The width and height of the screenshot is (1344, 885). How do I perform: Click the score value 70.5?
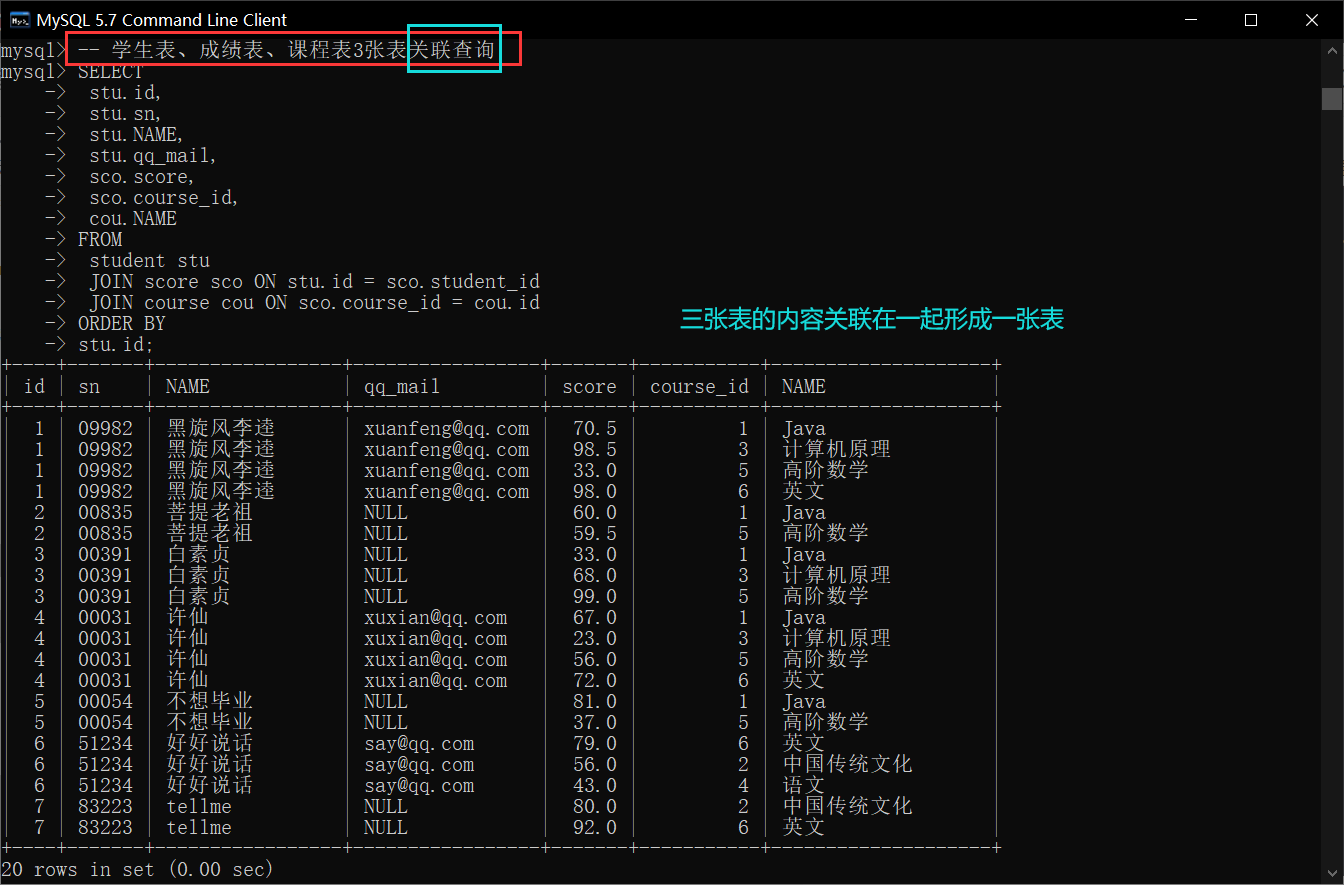click(x=595, y=429)
